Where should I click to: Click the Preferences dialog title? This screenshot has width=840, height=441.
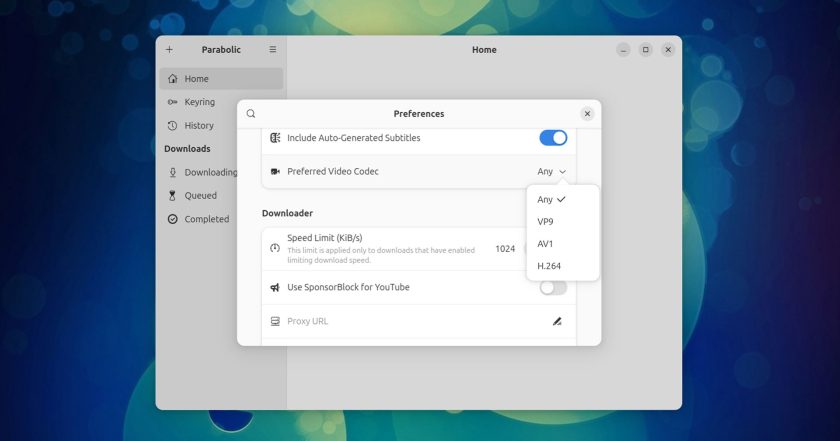tap(419, 114)
